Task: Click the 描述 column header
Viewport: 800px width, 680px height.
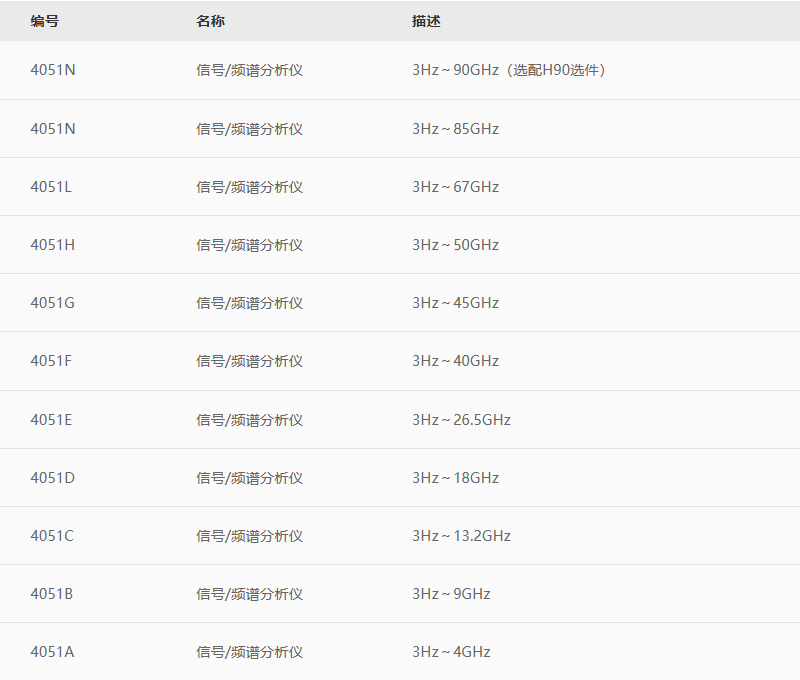Action: [x=426, y=21]
